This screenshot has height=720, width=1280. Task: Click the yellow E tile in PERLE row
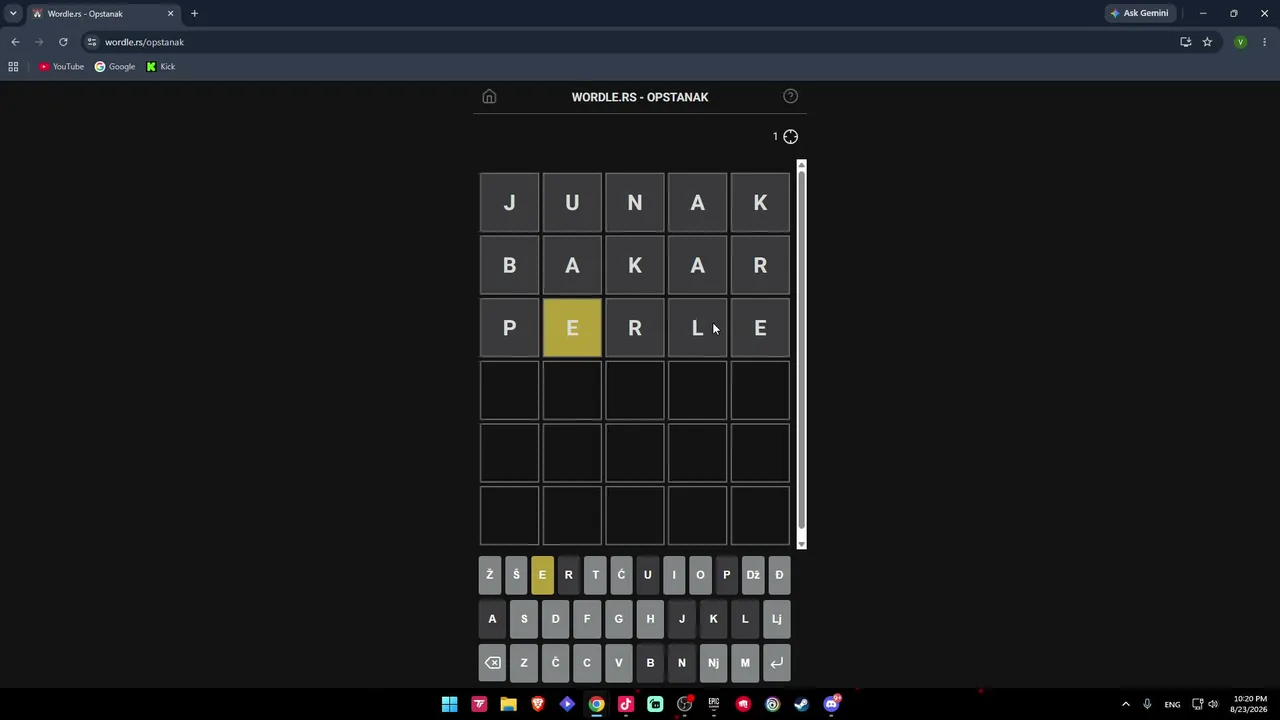pos(572,328)
